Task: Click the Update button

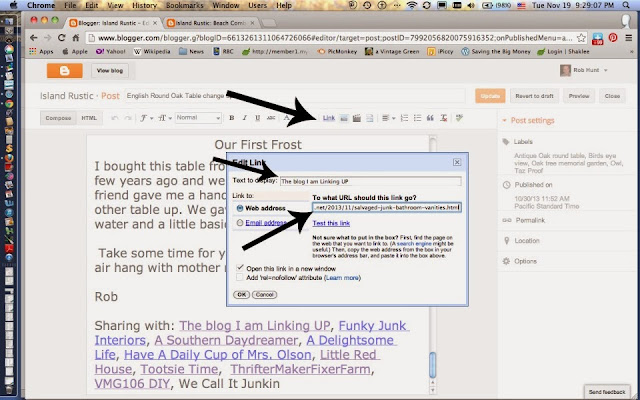Action: click(490, 96)
